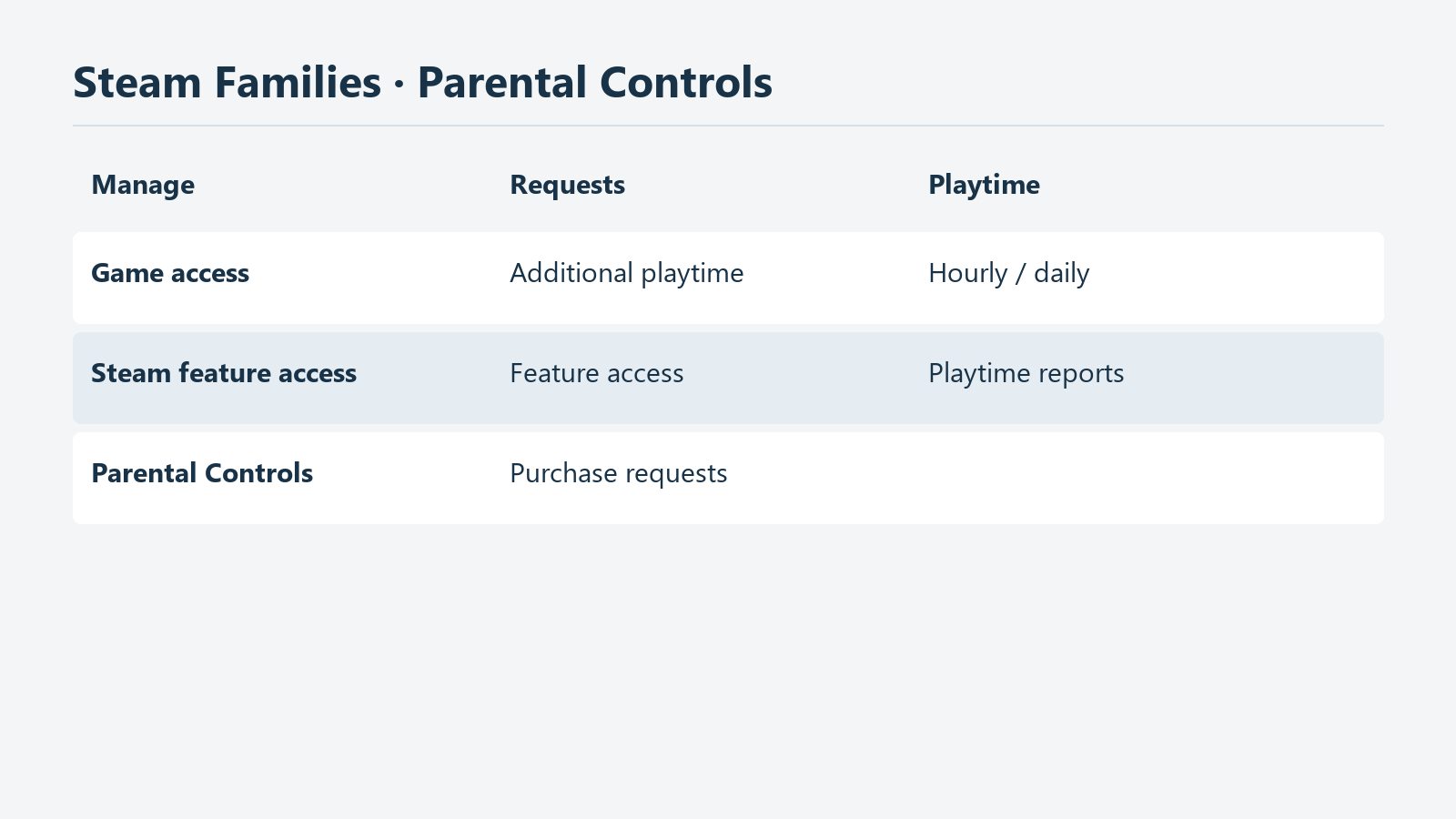This screenshot has width=1456, height=819.
Task: Open Steam feature access settings
Action: click(x=224, y=373)
